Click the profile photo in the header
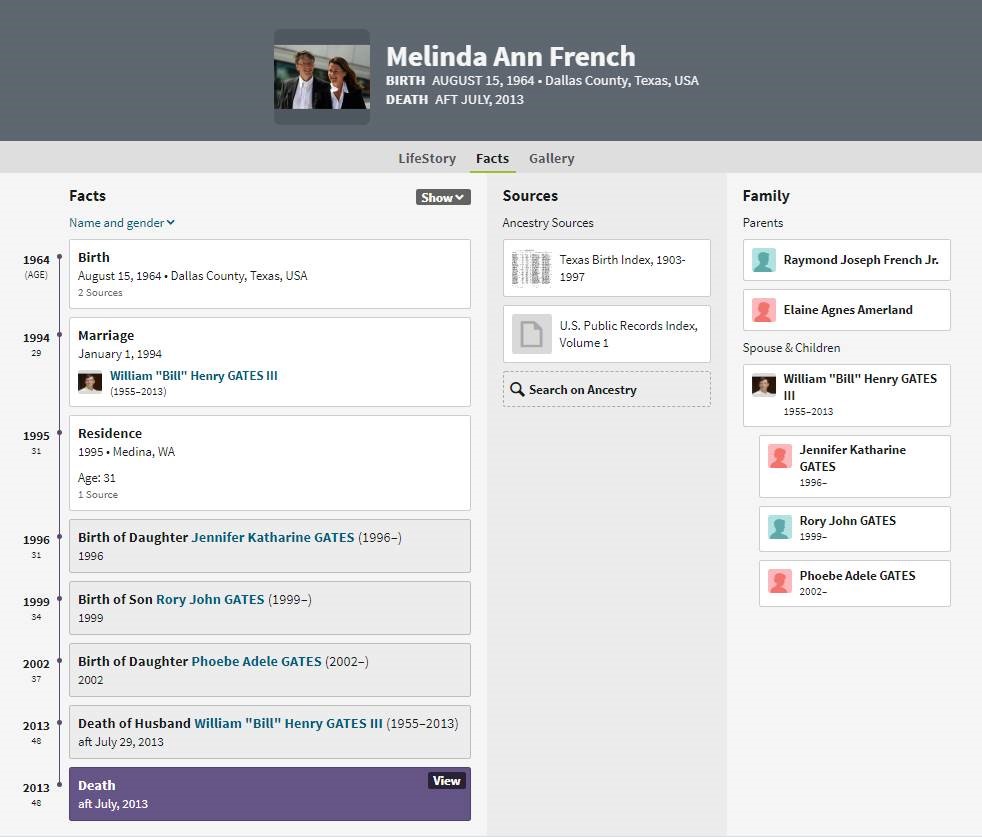 click(x=321, y=77)
